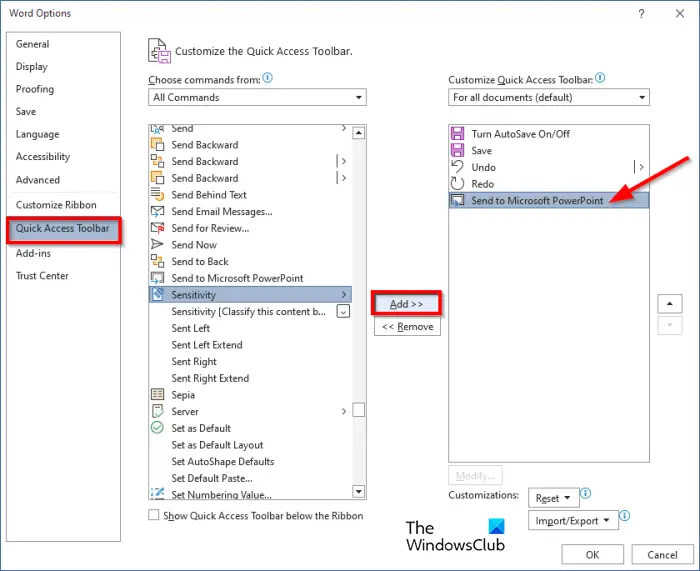Click the Move Down arrow button
The image size is (700, 571).
click(x=670, y=325)
